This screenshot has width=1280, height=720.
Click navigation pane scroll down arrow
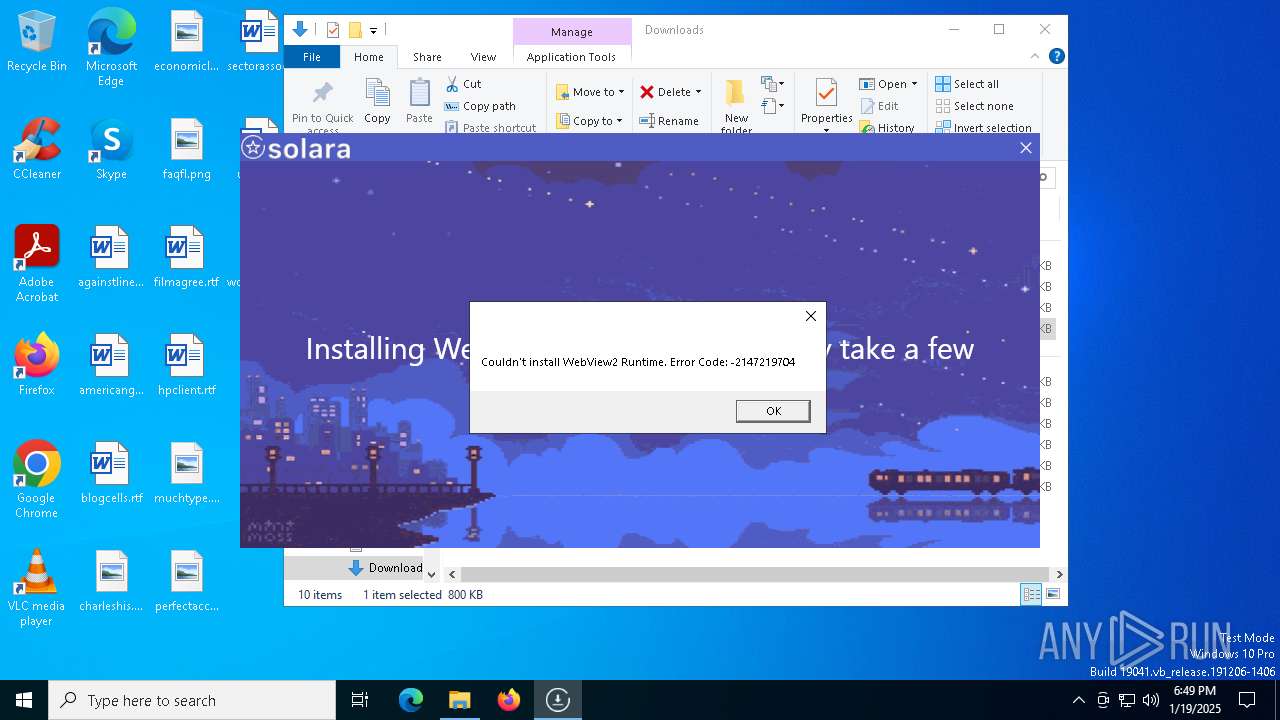(x=432, y=575)
